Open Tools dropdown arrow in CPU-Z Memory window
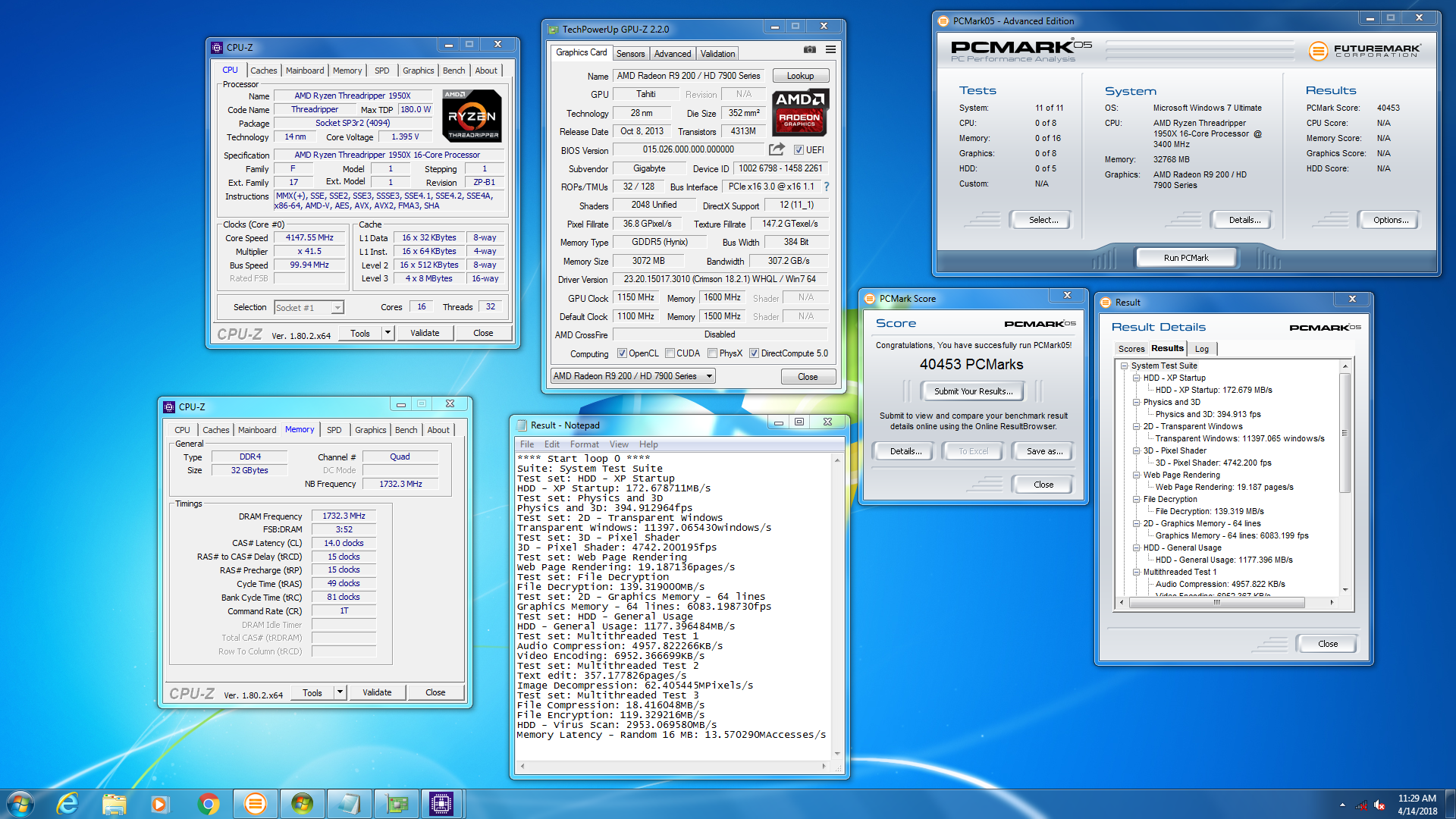1456x819 pixels. coord(340,692)
